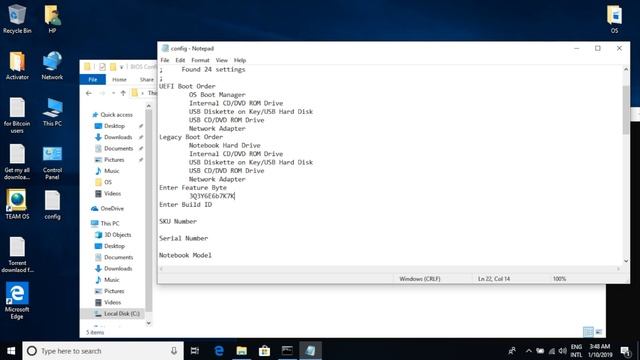Select Local Disk (C:) in navigation pane

[x=122, y=313]
